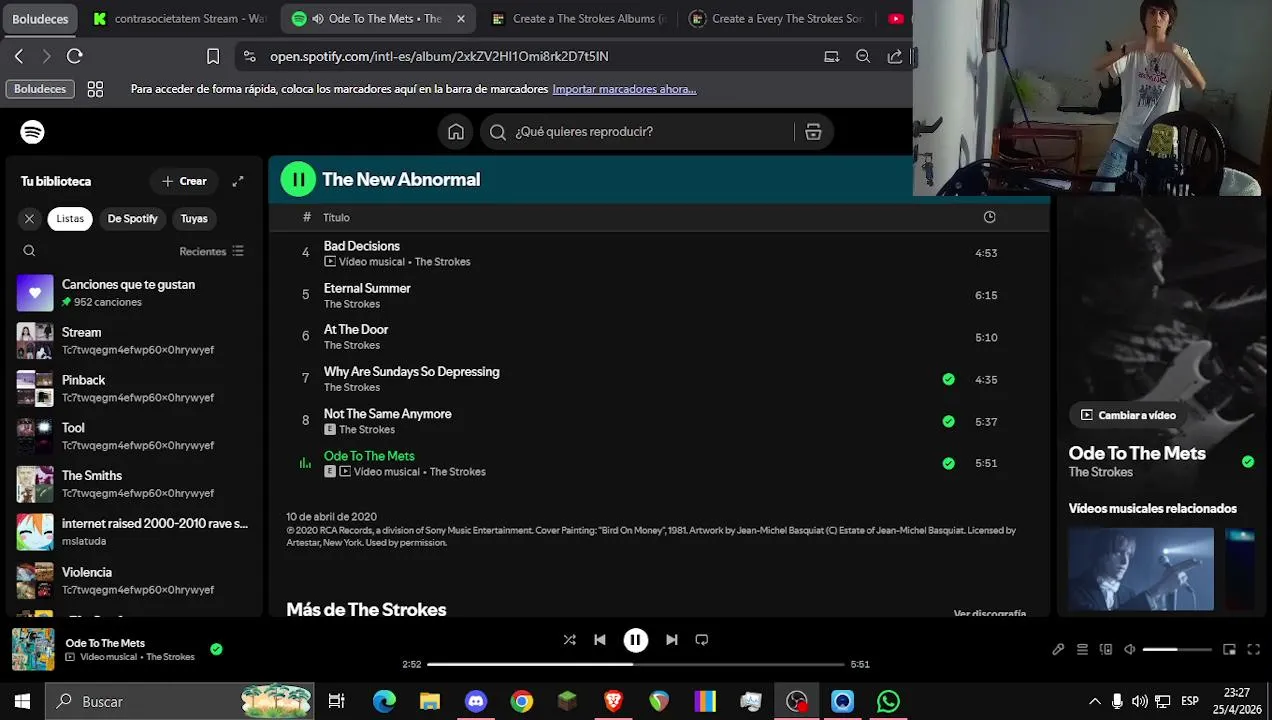Viewport: 1272px width, 720px height.
Task: Switch to Create a Every The Strokes Songs tab
Action: tap(777, 18)
